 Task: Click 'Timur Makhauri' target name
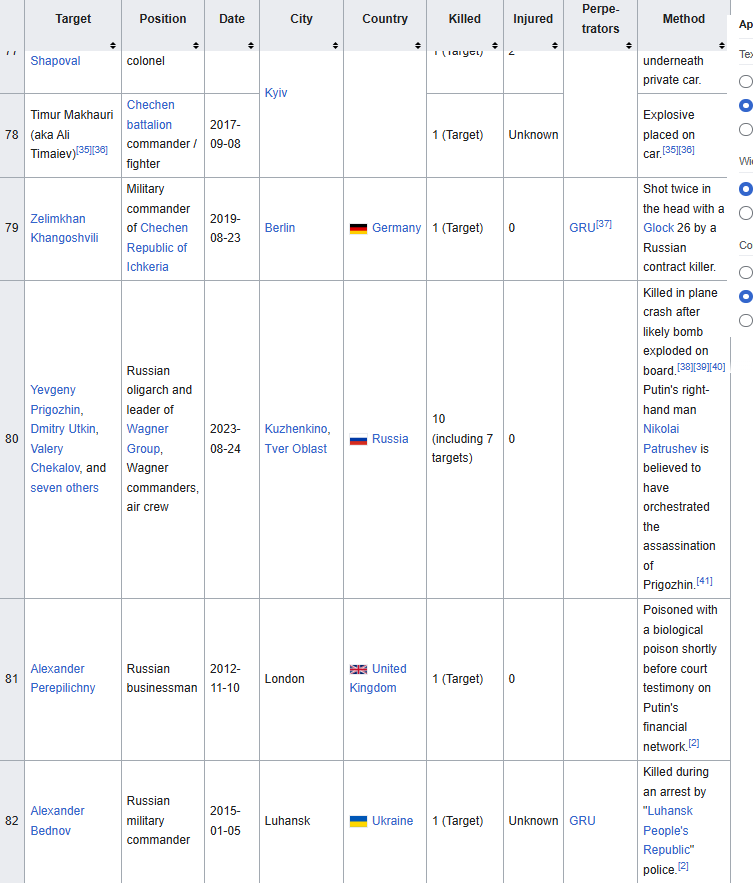[72, 115]
